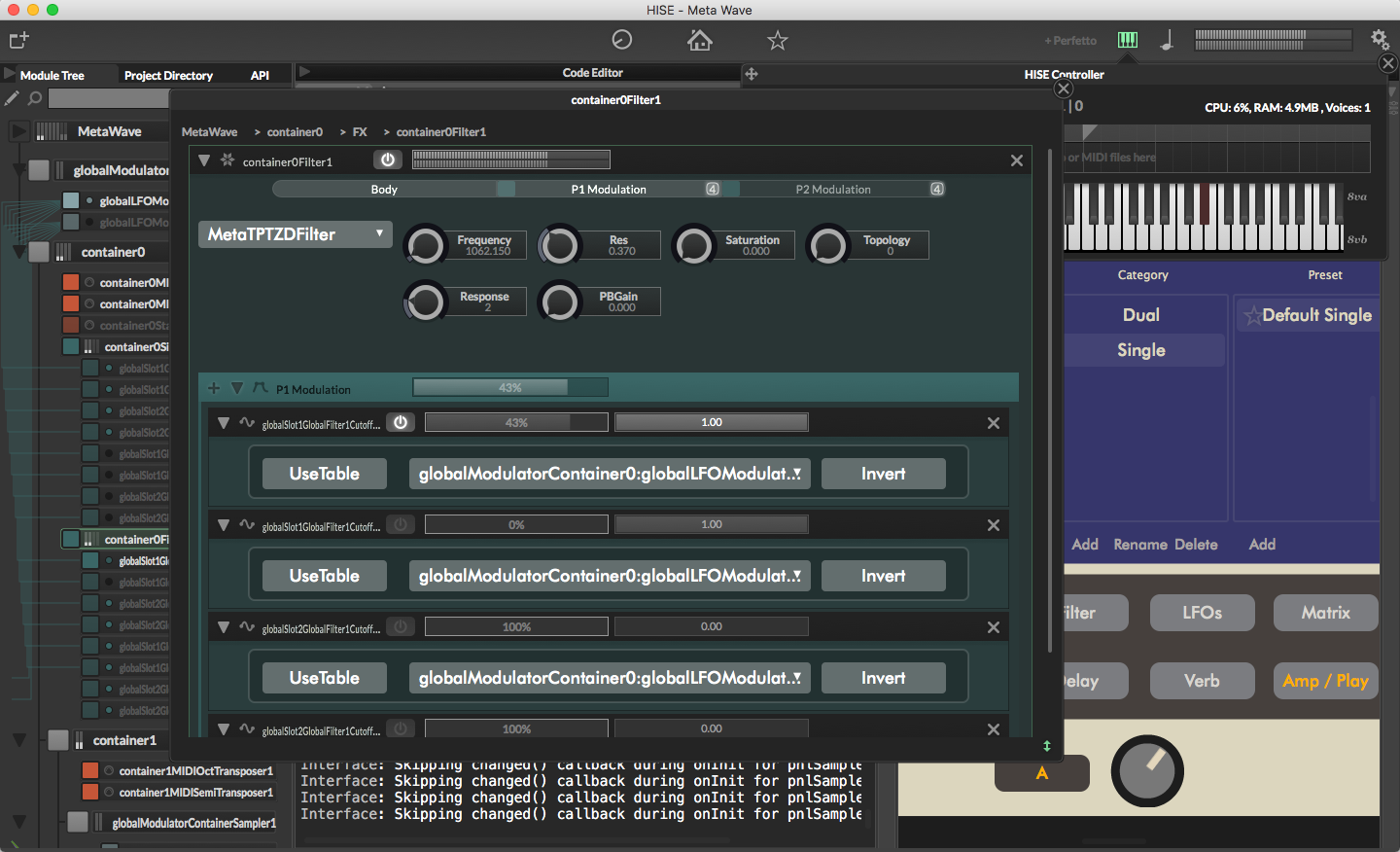
Task: Click the snowflake icon next to container0Filter1
Action: 227,160
